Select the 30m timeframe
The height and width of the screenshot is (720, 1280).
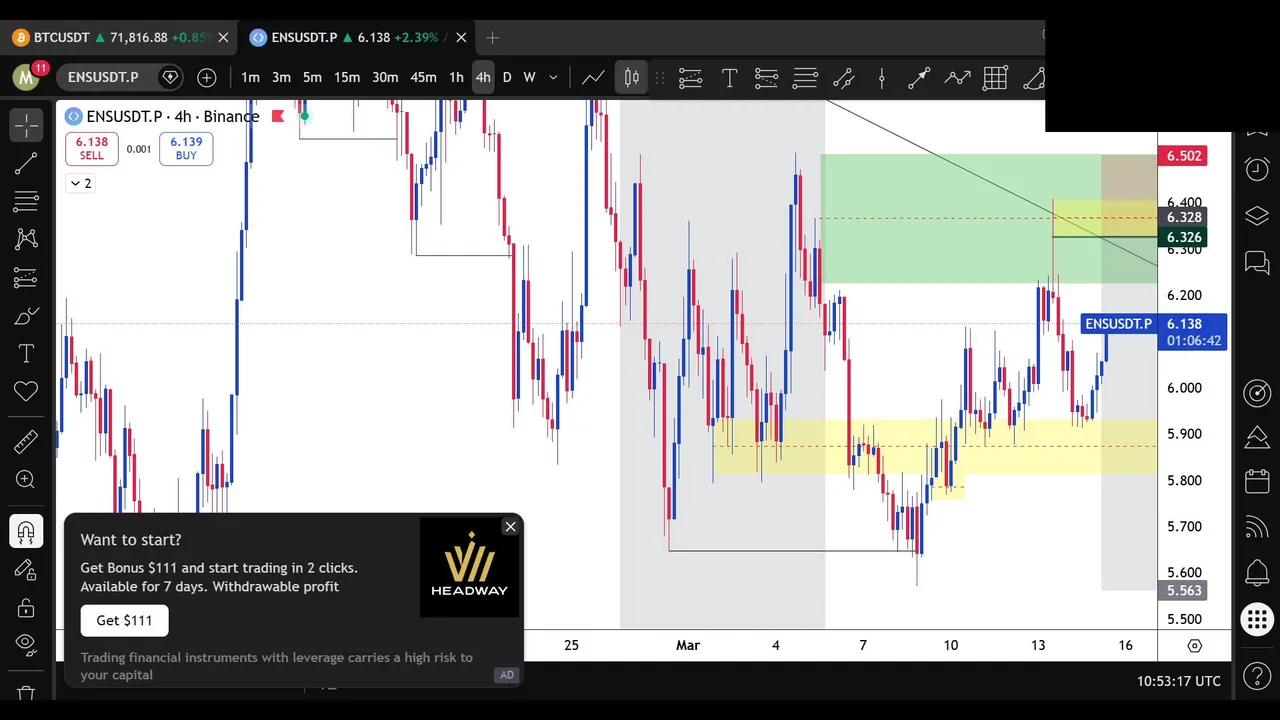(x=385, y=77)
